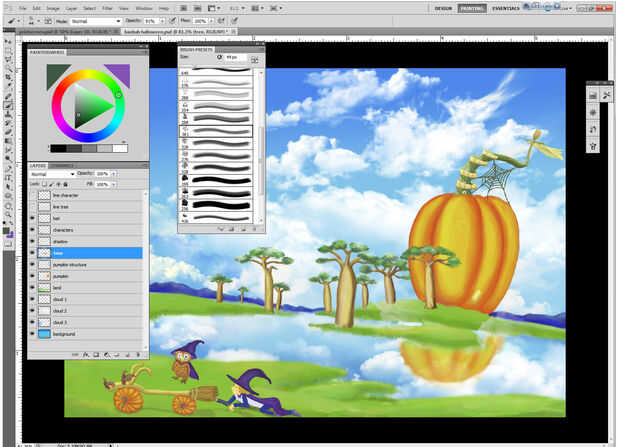
Task: Hide the pumpkin structure layer
Action: pyautogui.click(x=32, y=264)
